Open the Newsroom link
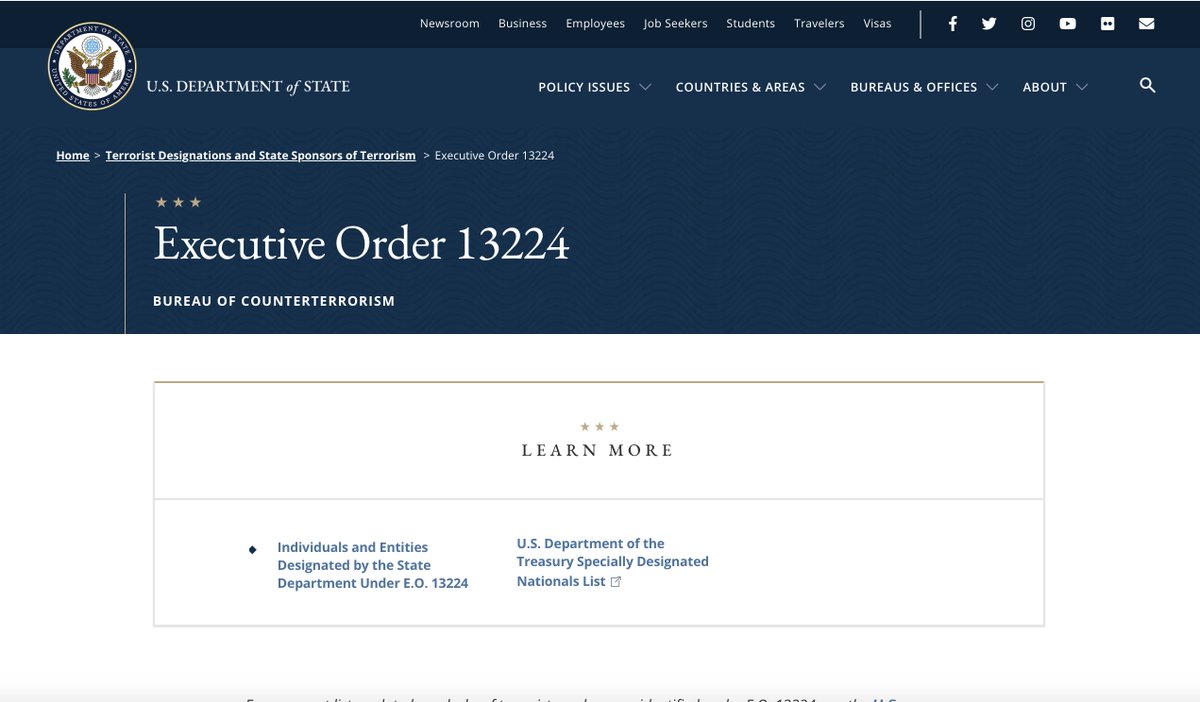The width and height of the screenshot is (1200, 702). 449,23
